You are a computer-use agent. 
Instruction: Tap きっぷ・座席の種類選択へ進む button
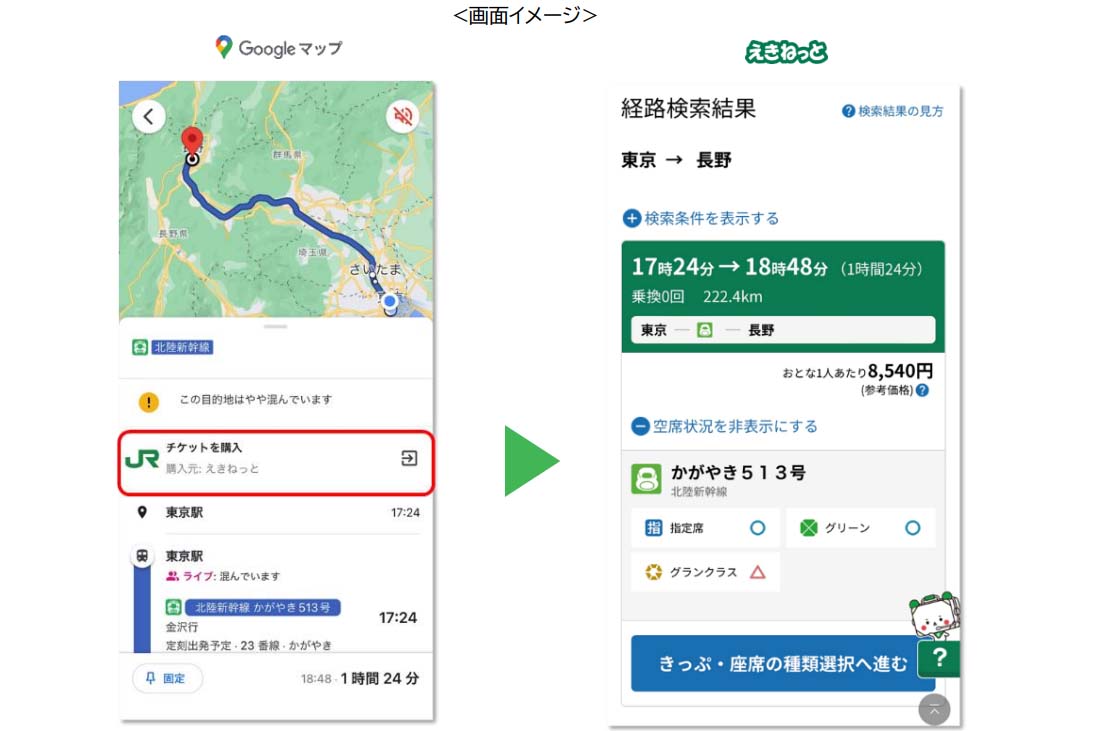pos(783,663)
